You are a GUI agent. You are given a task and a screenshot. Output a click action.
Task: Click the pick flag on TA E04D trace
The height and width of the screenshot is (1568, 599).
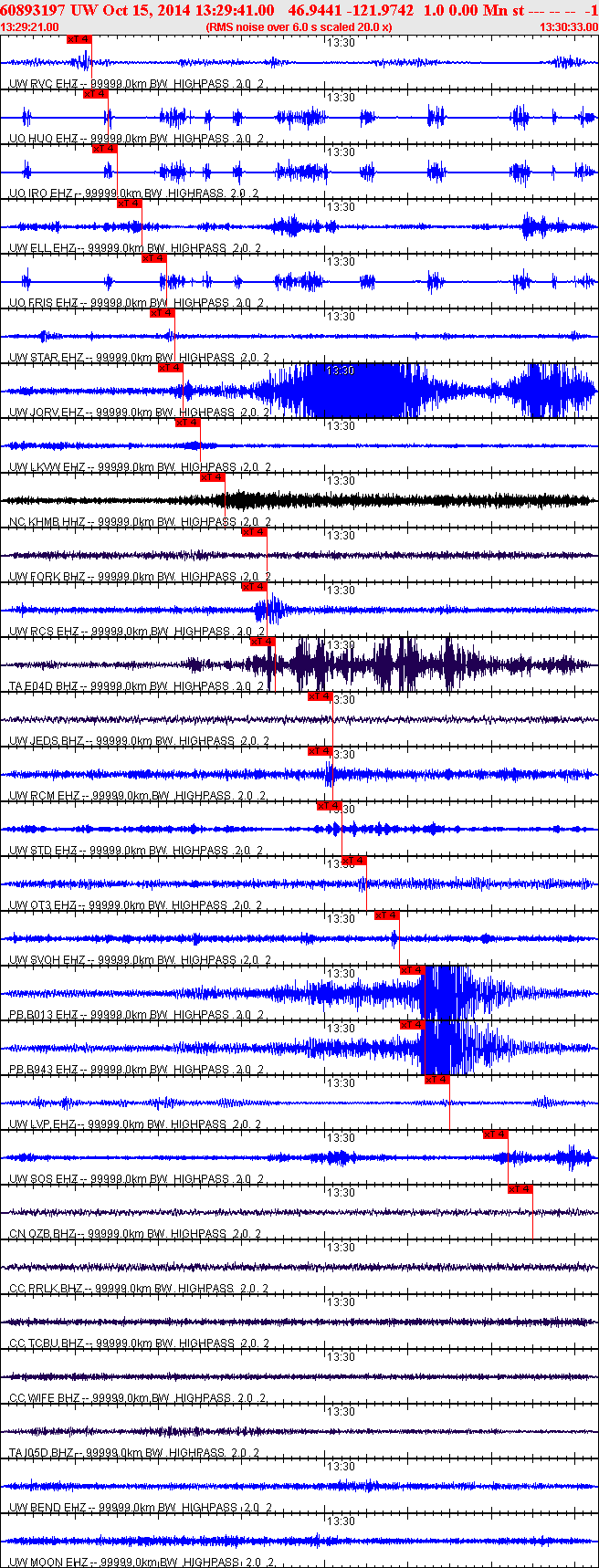click(x=263, y=642)
